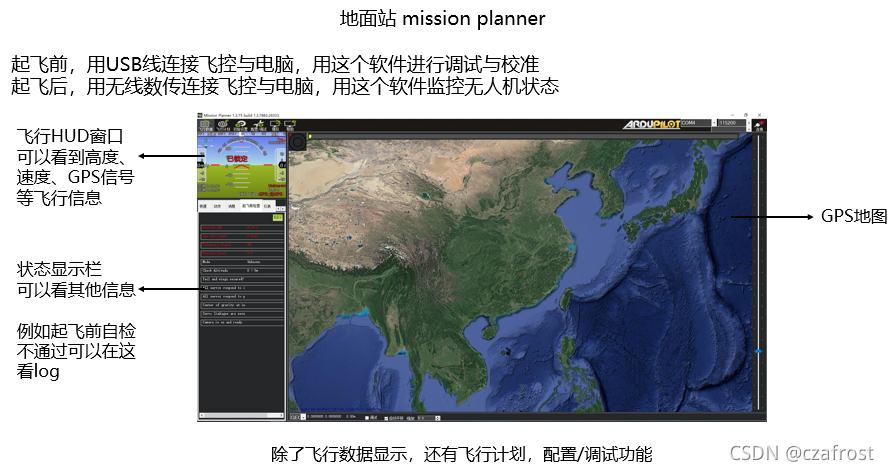The image size is (889, 471).
Task: Click the 已锁定 (Disarmed) text in the HUD
Action: coord(237,159)
